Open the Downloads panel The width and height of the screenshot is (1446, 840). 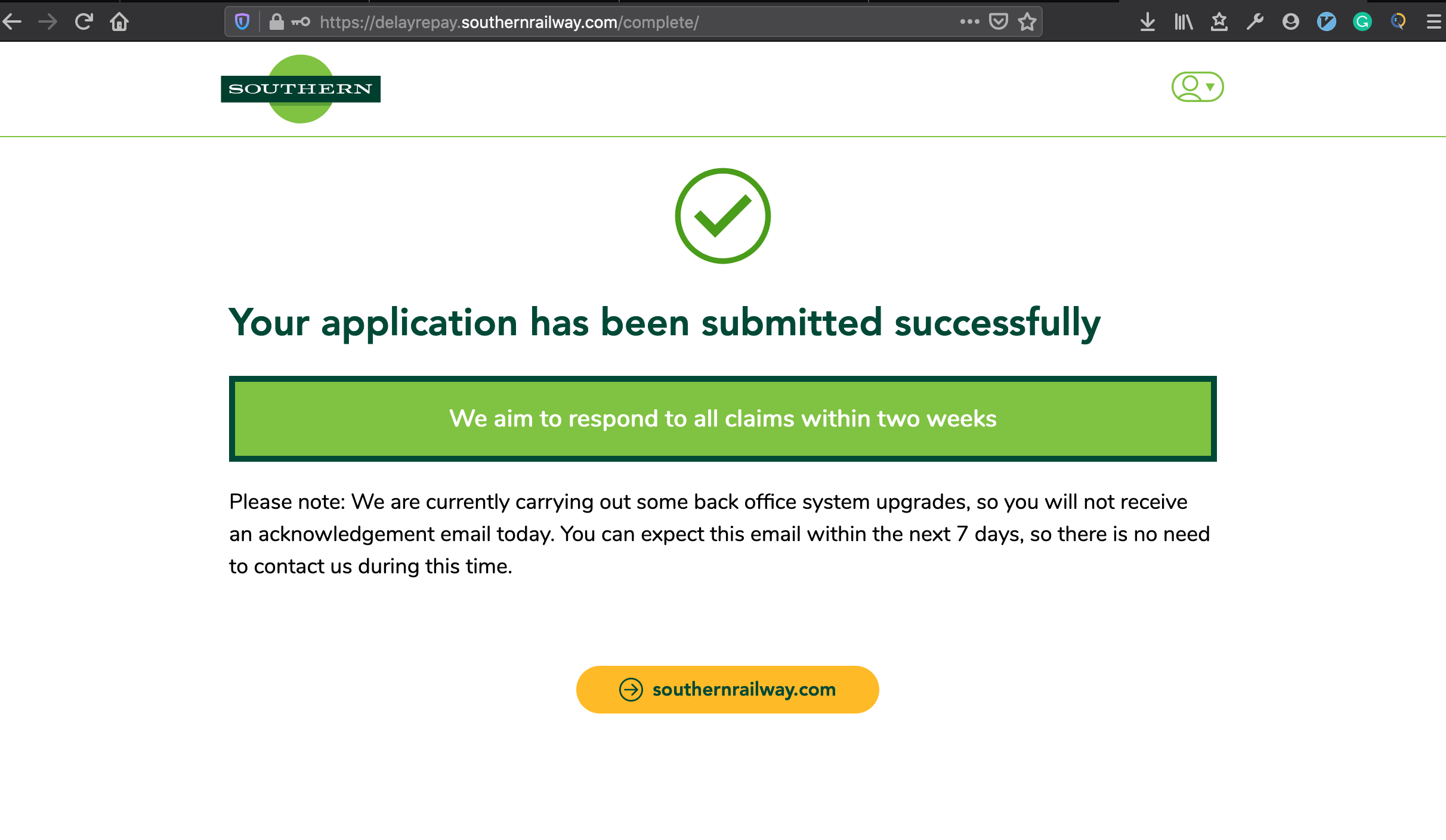point(1147,22)
